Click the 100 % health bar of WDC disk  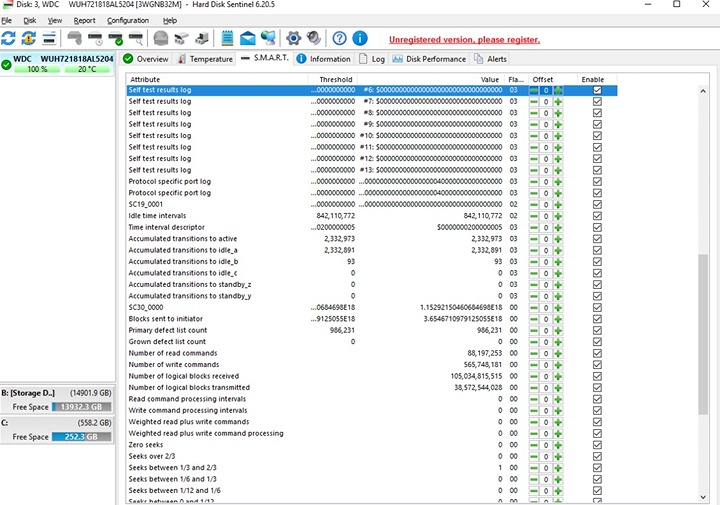click(37, 69)
